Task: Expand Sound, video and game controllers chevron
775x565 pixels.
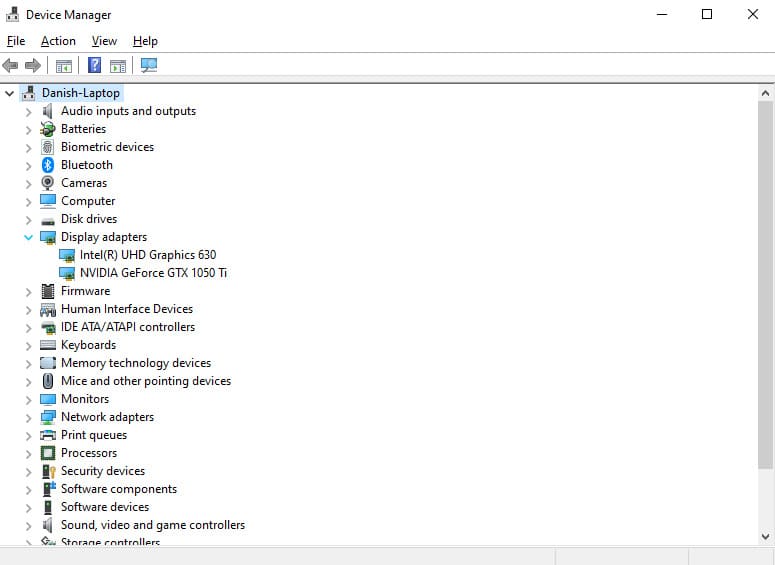Action: [x=29, y=525]
